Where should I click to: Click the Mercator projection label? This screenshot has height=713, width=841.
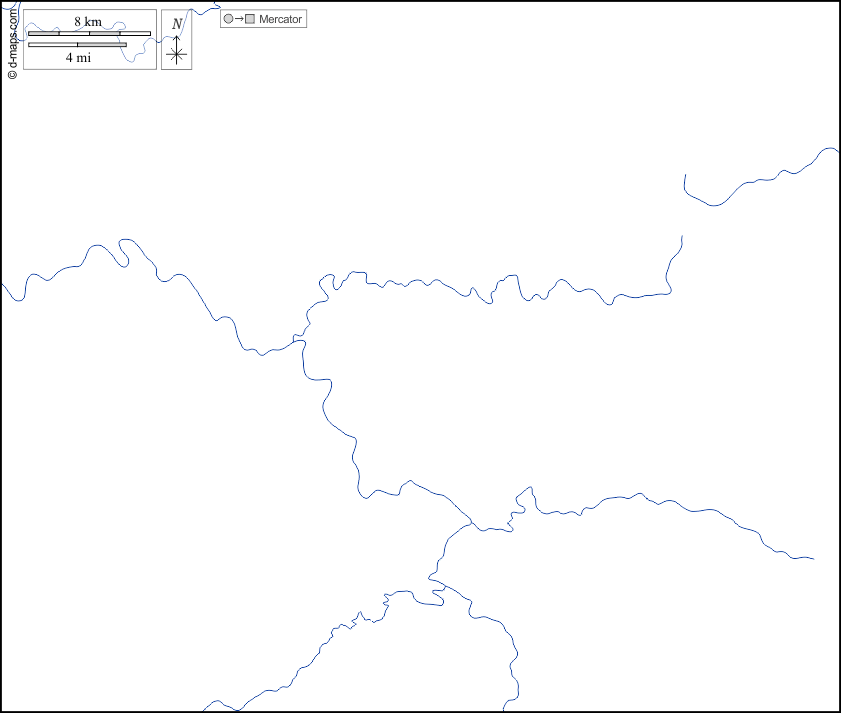click(280, 19)
